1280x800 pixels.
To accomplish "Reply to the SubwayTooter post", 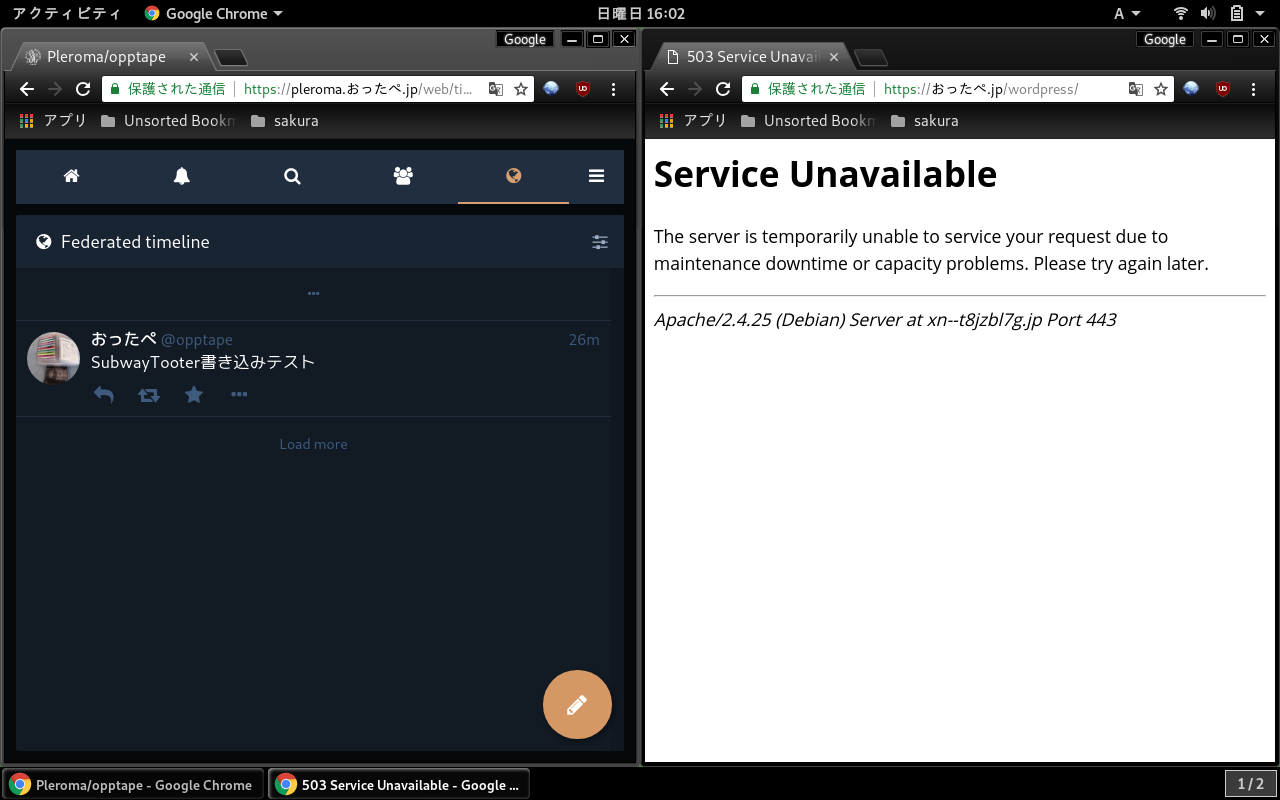I will [104, 395].
